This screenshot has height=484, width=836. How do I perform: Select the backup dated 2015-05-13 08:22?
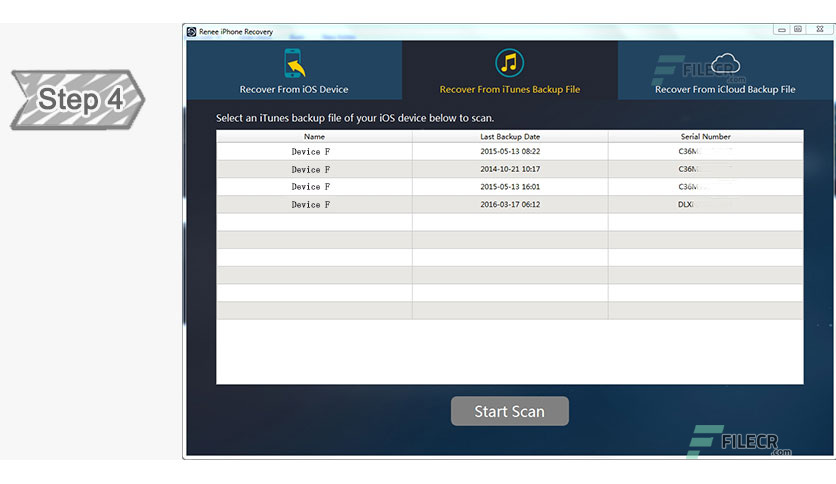point(510,151)
